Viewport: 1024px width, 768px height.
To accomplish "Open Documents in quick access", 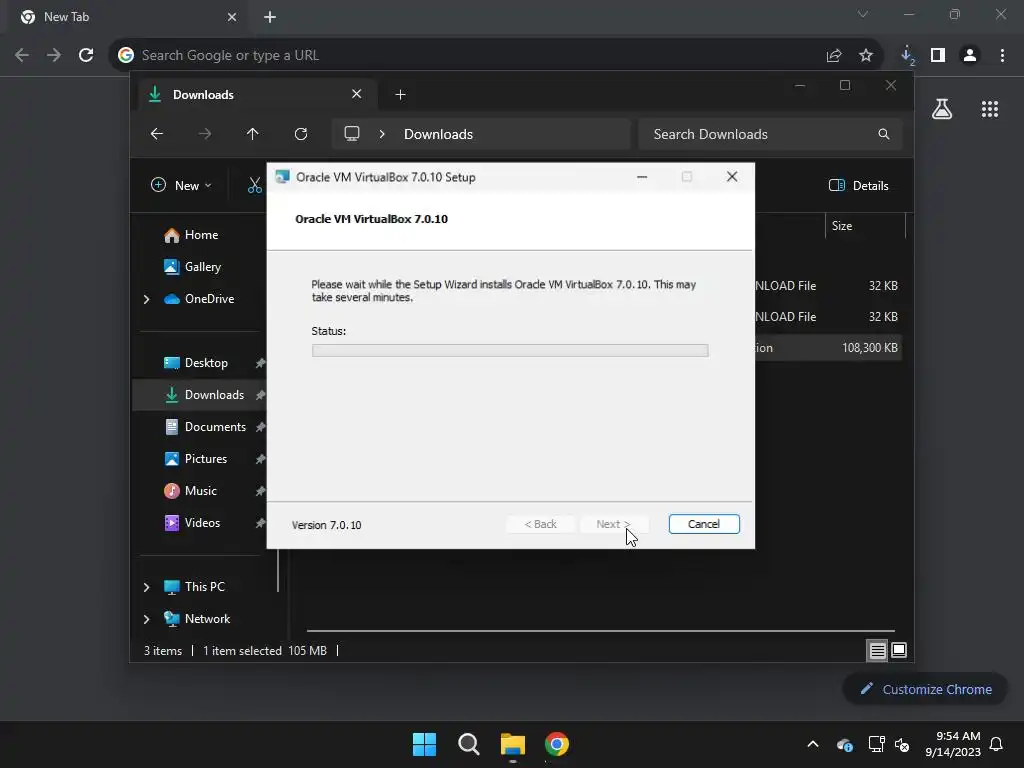I will 215,426.
